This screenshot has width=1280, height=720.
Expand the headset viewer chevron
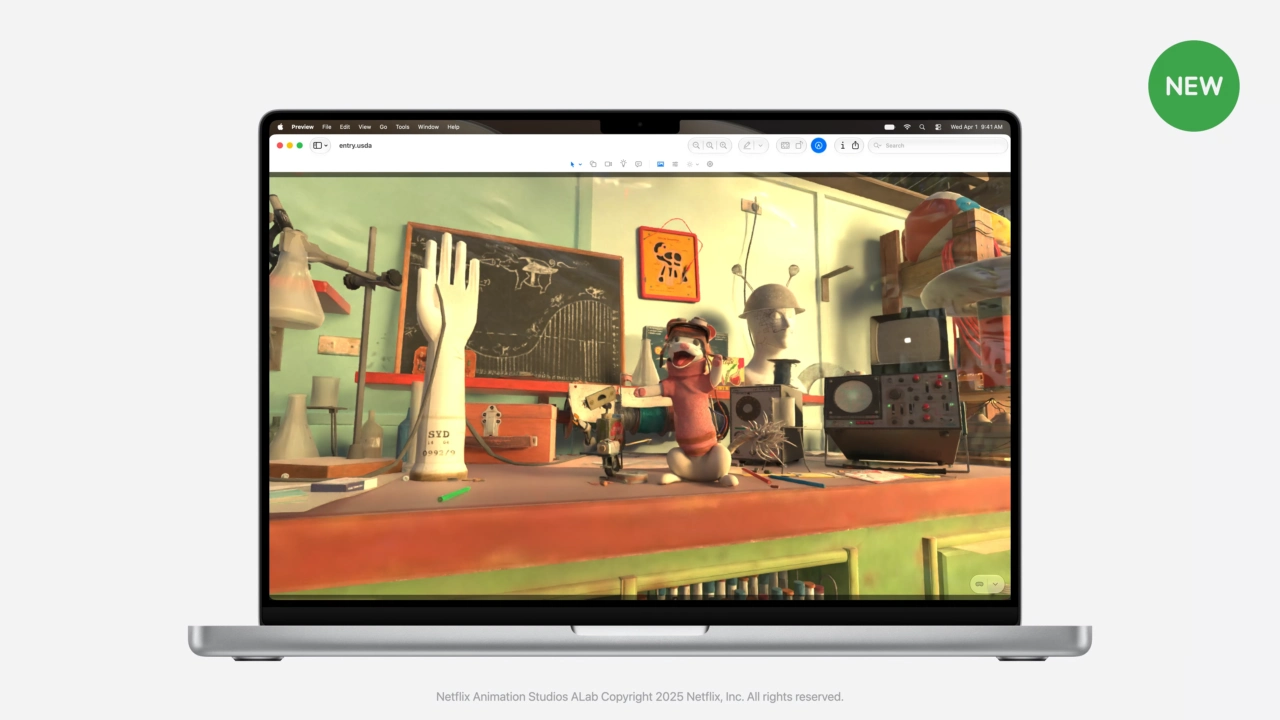coord(995,584)
